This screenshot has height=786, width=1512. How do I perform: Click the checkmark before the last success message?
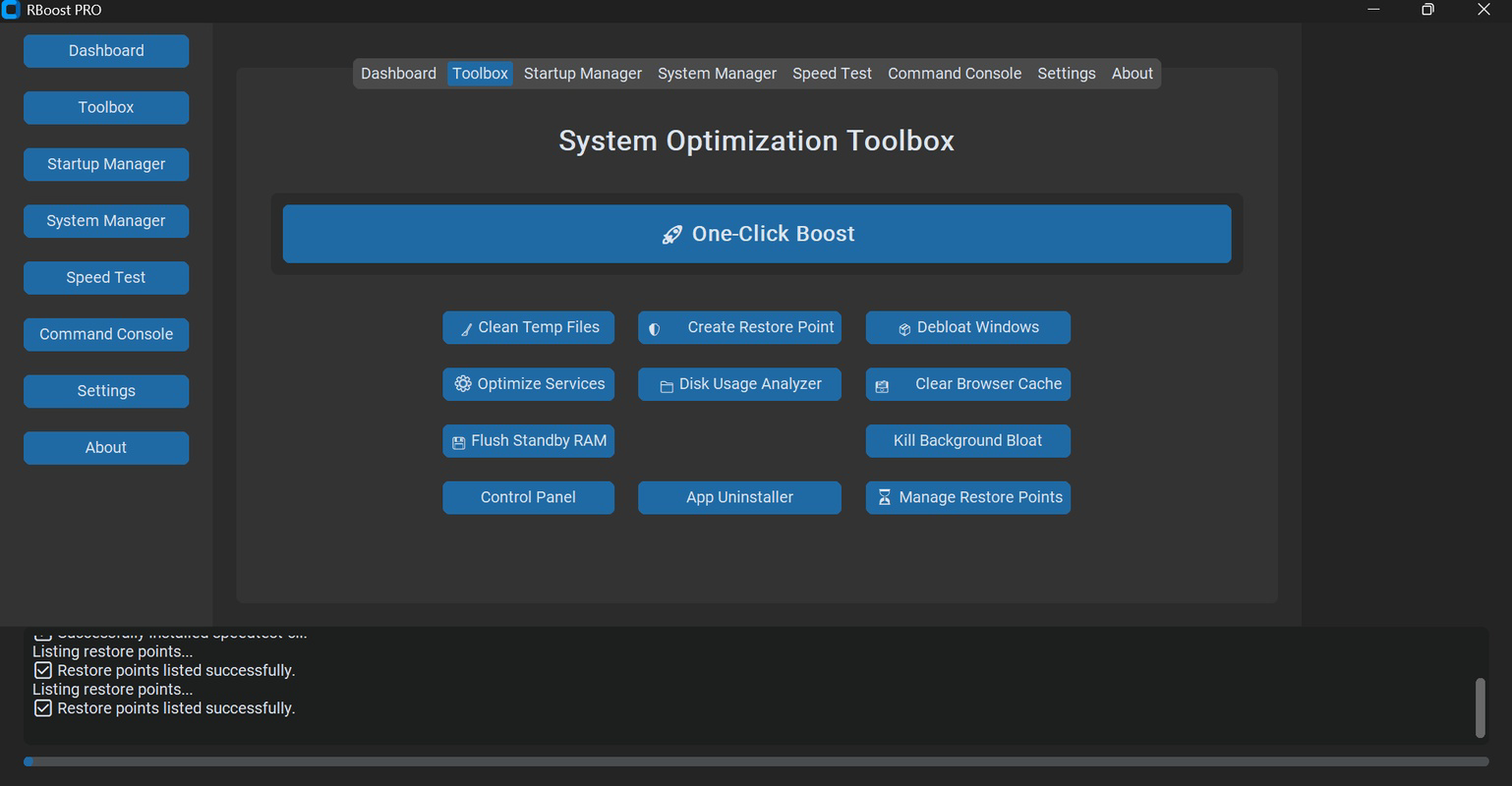pyautogui.click(x=43, y=708)
